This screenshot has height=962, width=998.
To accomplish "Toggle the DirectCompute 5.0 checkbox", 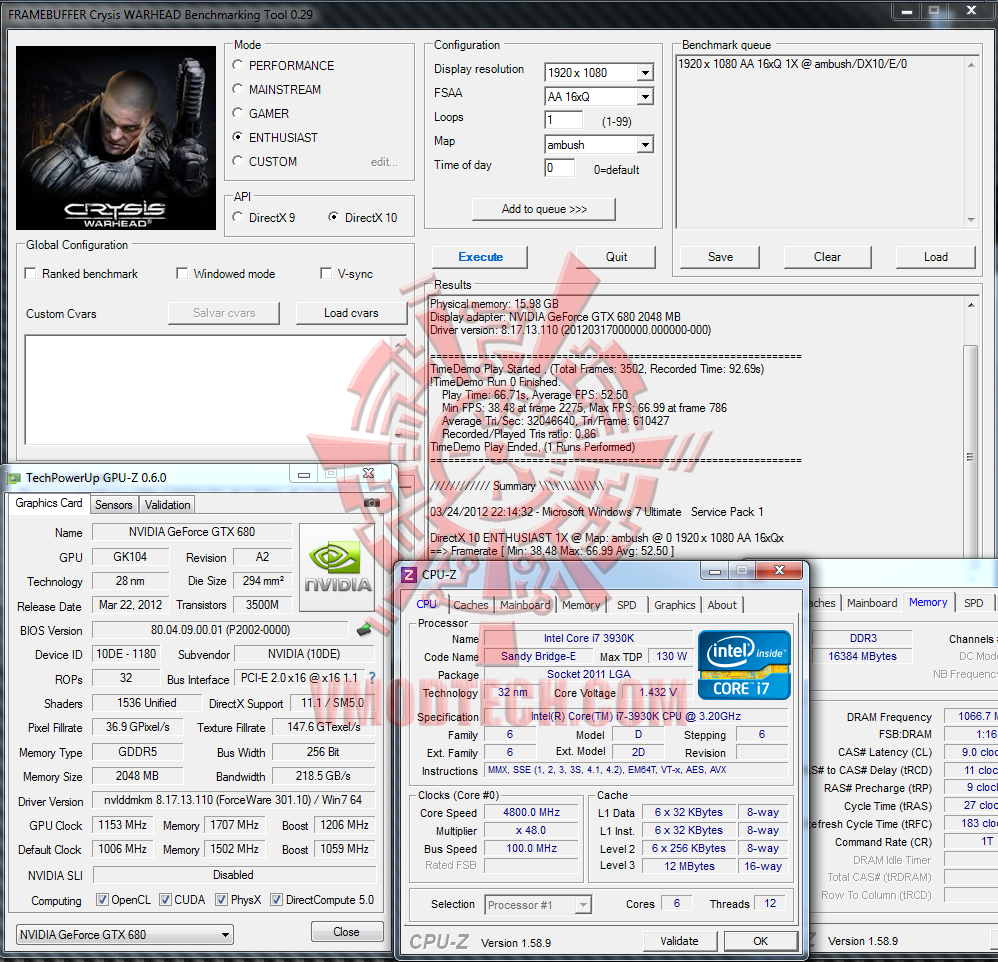I will pos(276,900).
